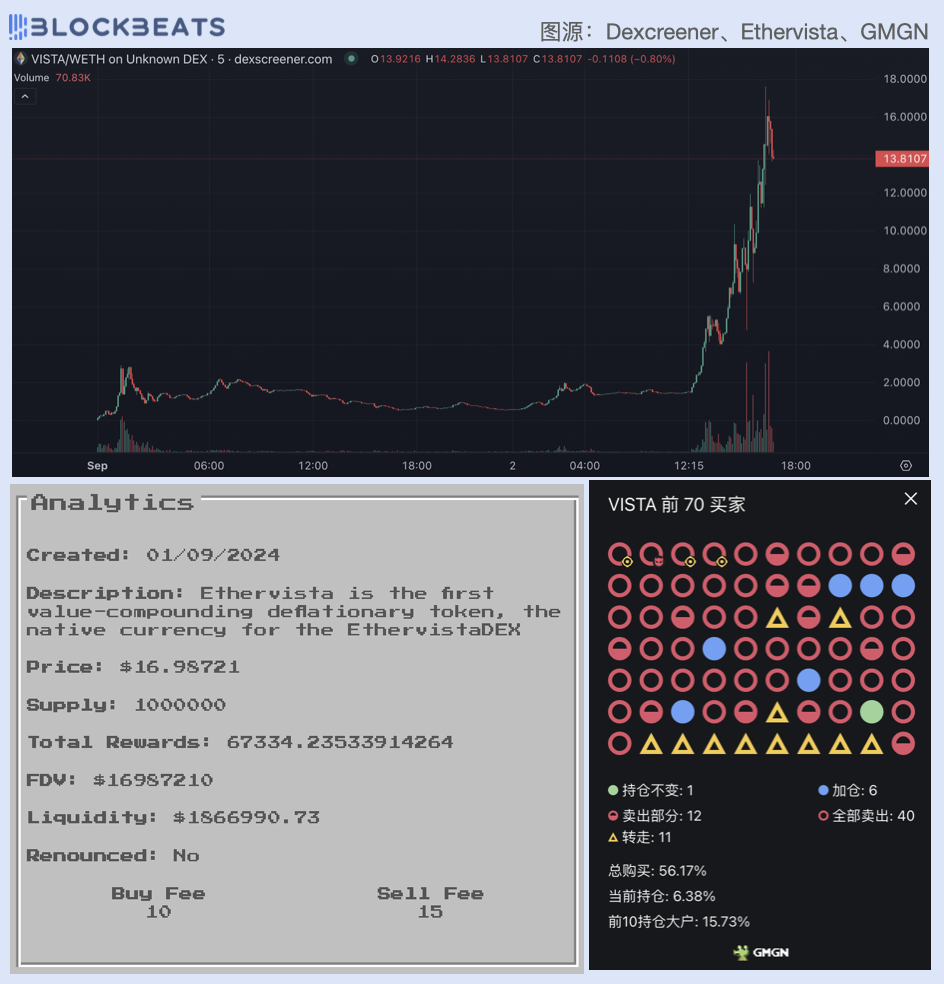Click the buyer bubble with devil badge
The height and width of the screenshot is (984, 944).
click(651, 553)
